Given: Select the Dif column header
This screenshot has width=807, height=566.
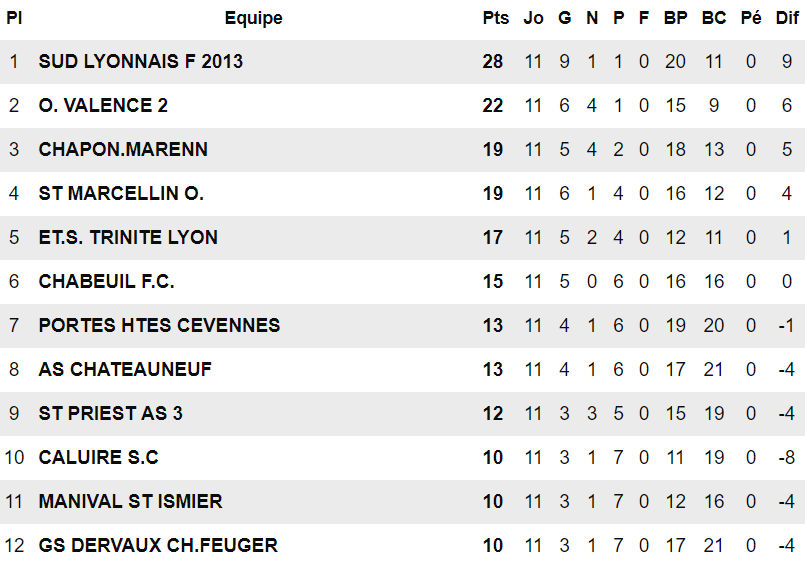Looking at the screenshot, I should point(787,18).
